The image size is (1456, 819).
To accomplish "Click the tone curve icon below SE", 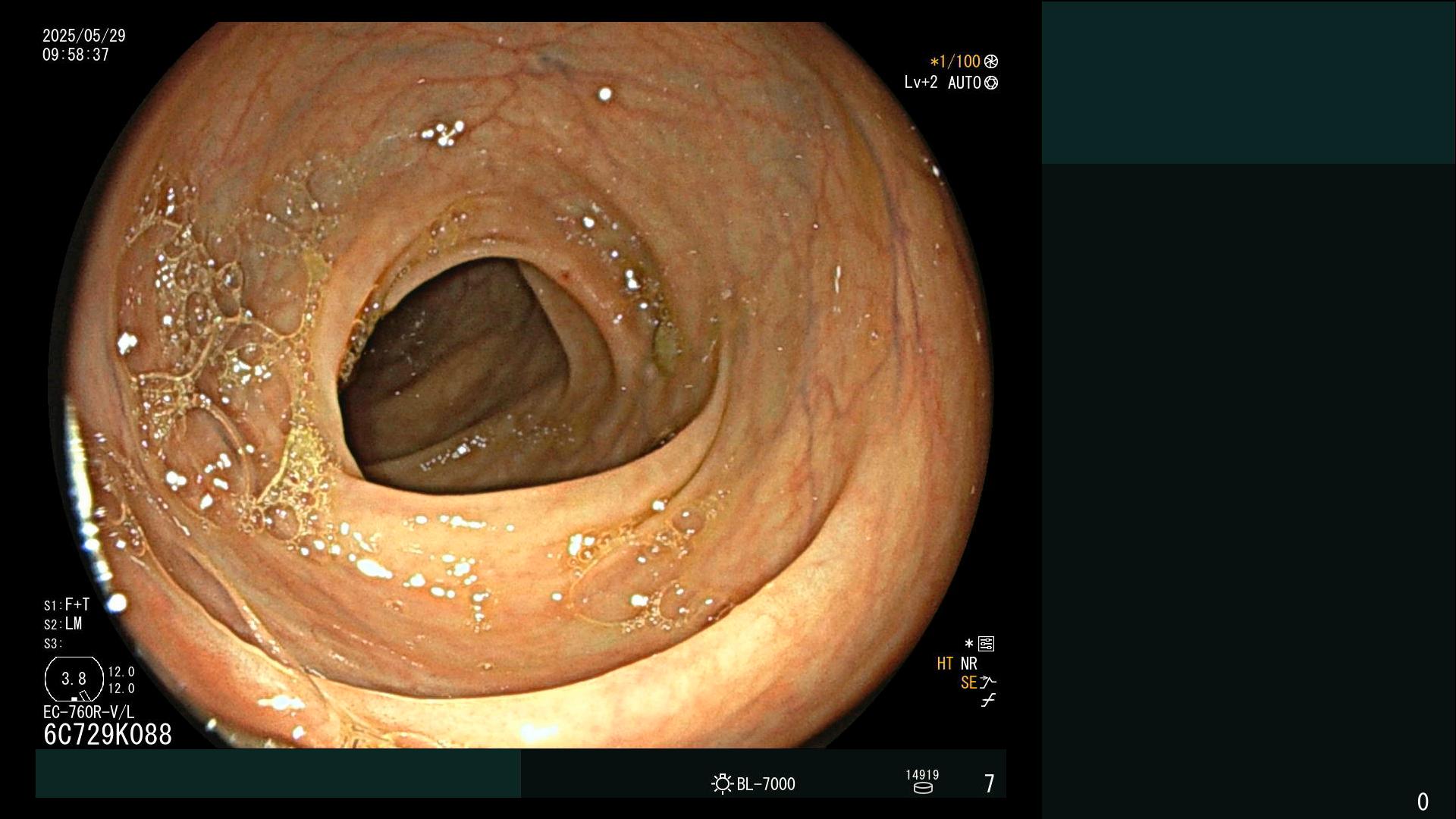I will point(988,701).
